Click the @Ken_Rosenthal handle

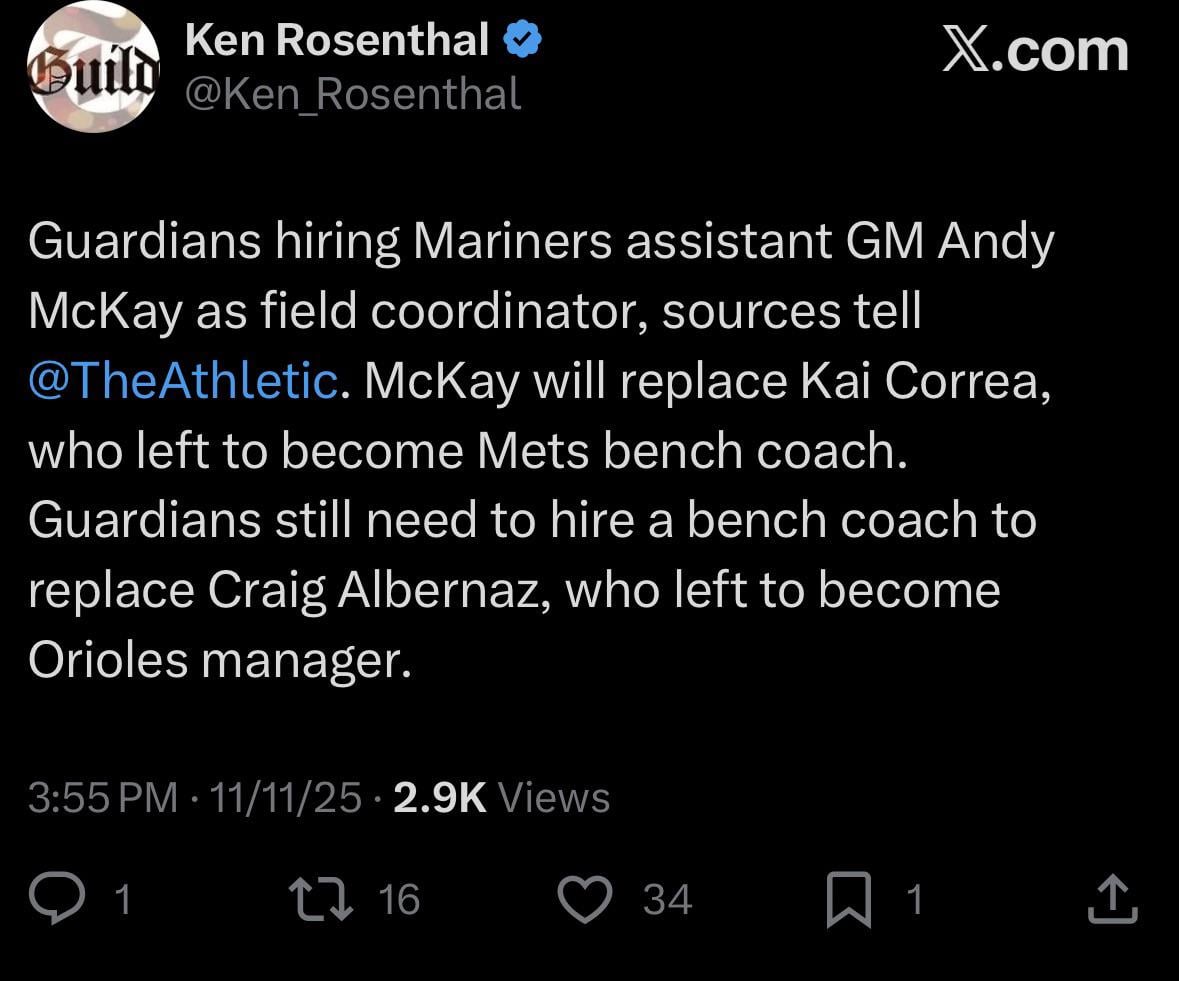click(x=352, y=94)
